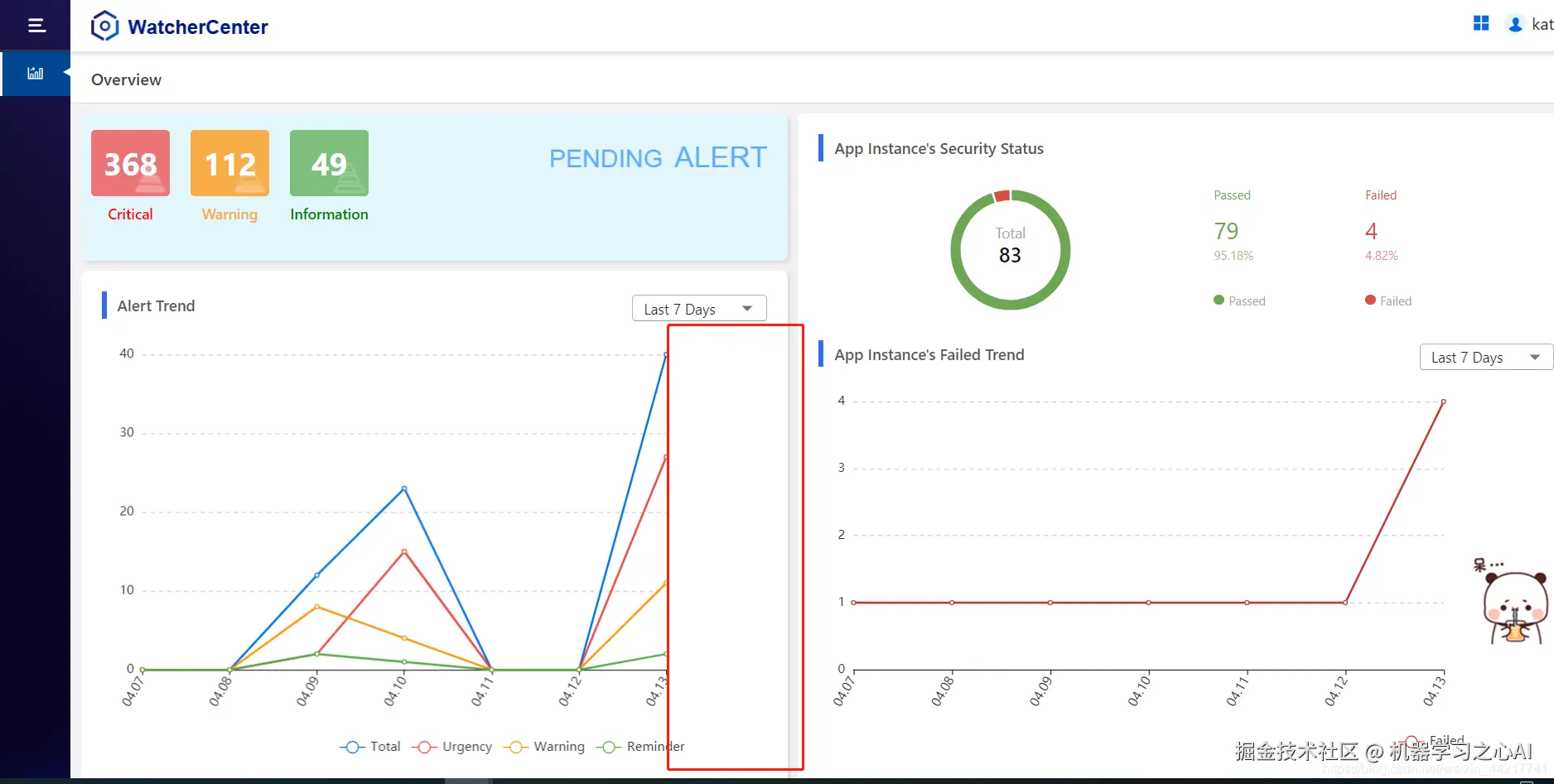Toggle the hamburger sidebar menu
This screenshot has height=784, width=1554.
coord(36,26)
